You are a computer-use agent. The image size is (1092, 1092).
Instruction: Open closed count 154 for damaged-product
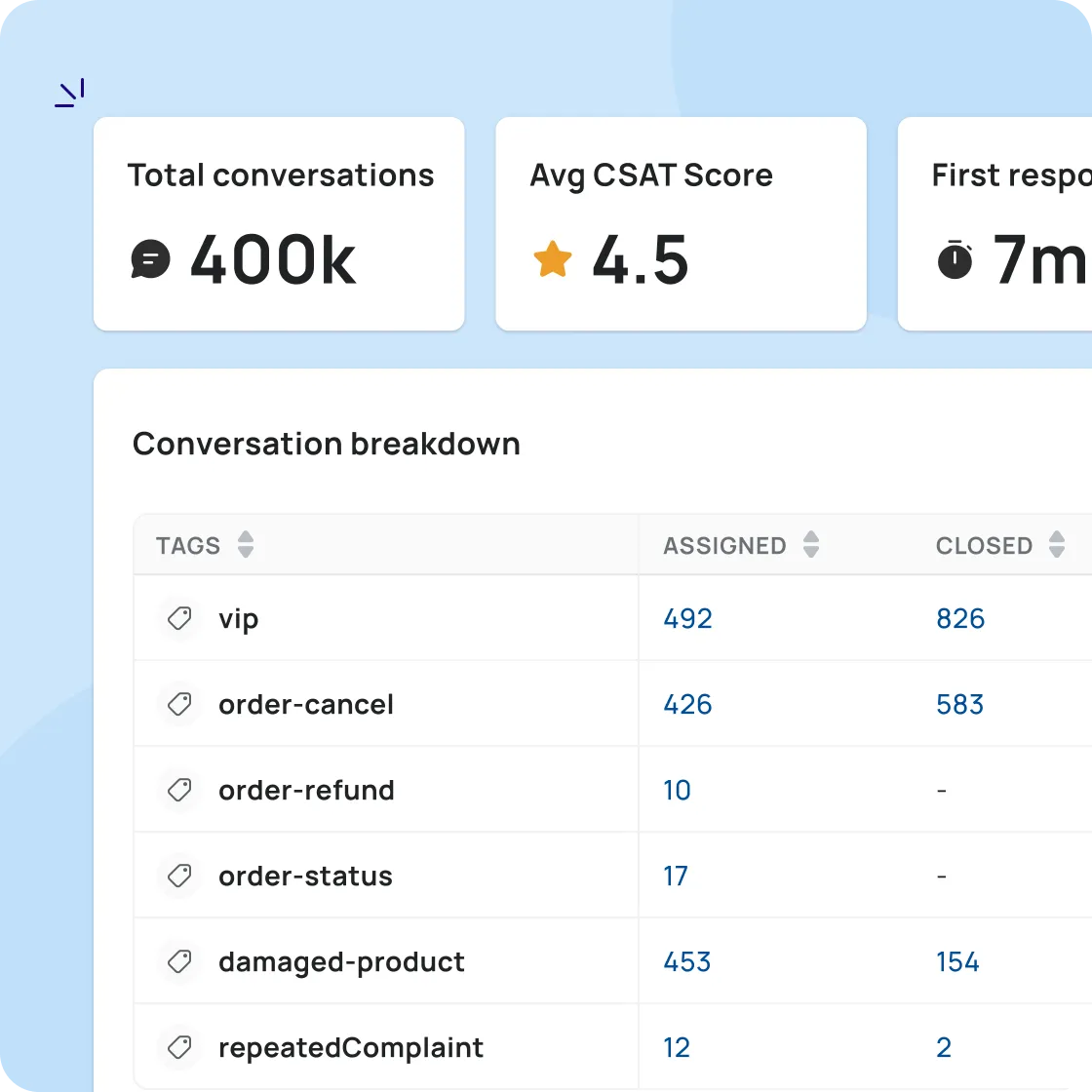point(957,962)
